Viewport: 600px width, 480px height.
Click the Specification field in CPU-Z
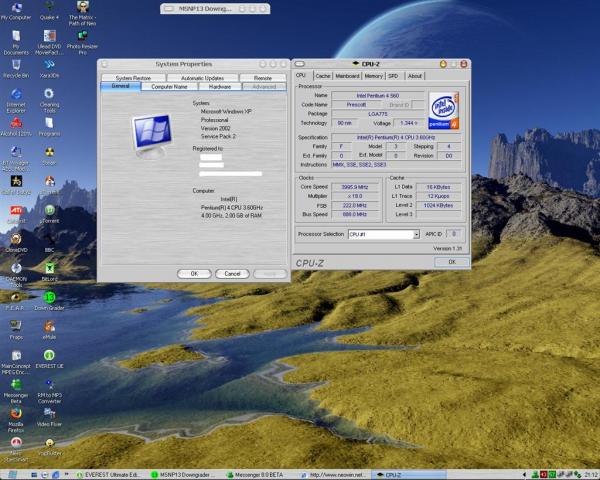(x=396, y=137)
